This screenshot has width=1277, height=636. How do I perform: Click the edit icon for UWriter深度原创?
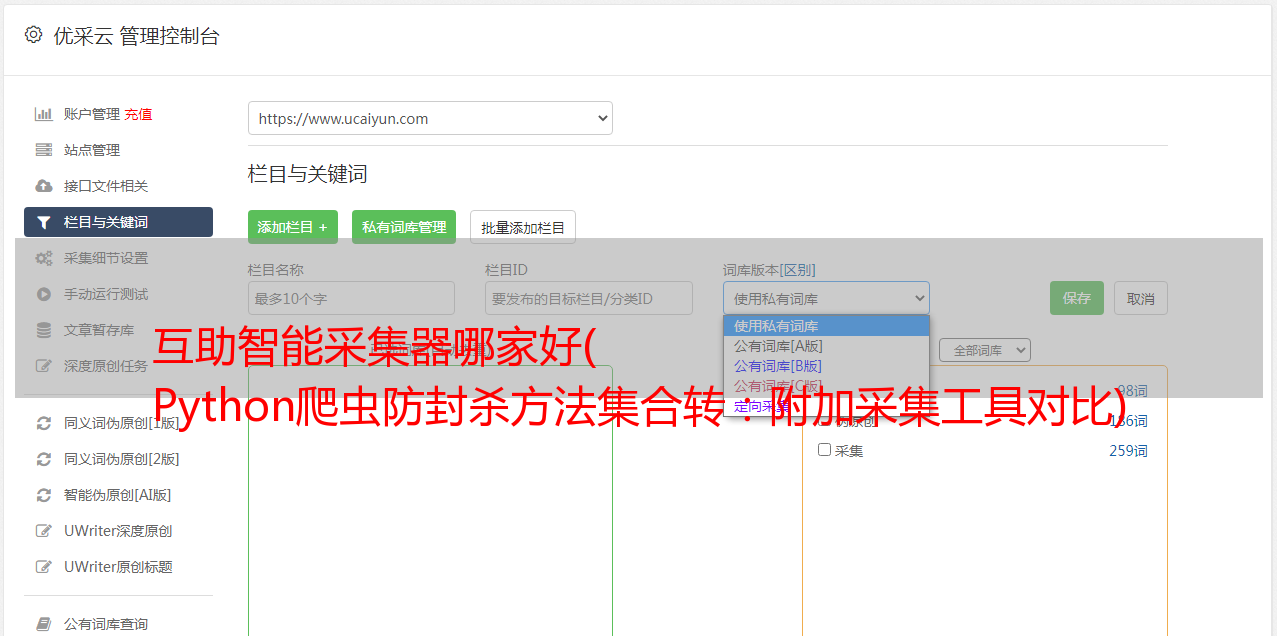coord(44,531)
